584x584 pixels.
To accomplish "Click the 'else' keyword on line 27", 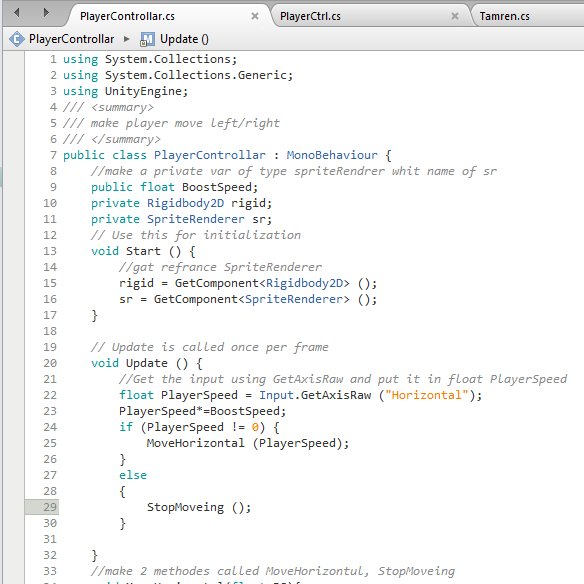I will [133, 475].
